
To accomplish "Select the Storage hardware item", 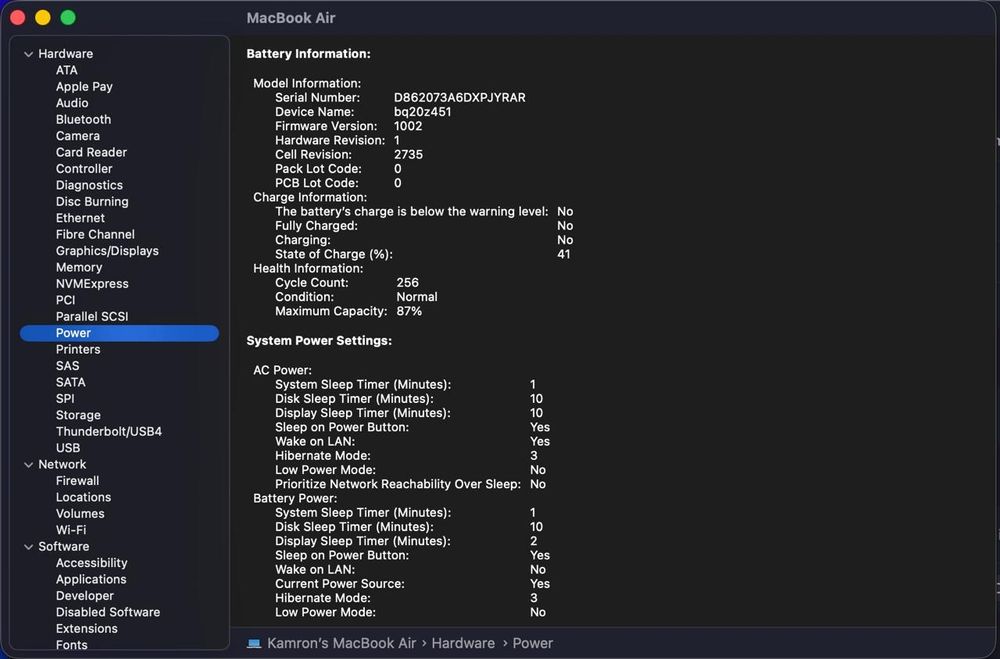I will pos(78,415).
